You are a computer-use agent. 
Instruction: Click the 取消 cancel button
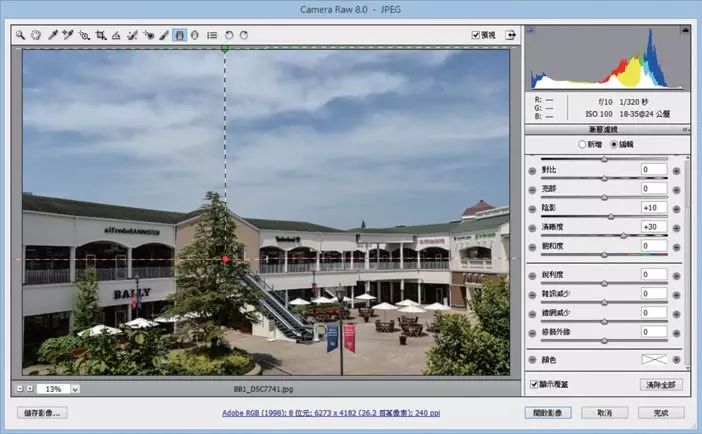coord(605,413)
